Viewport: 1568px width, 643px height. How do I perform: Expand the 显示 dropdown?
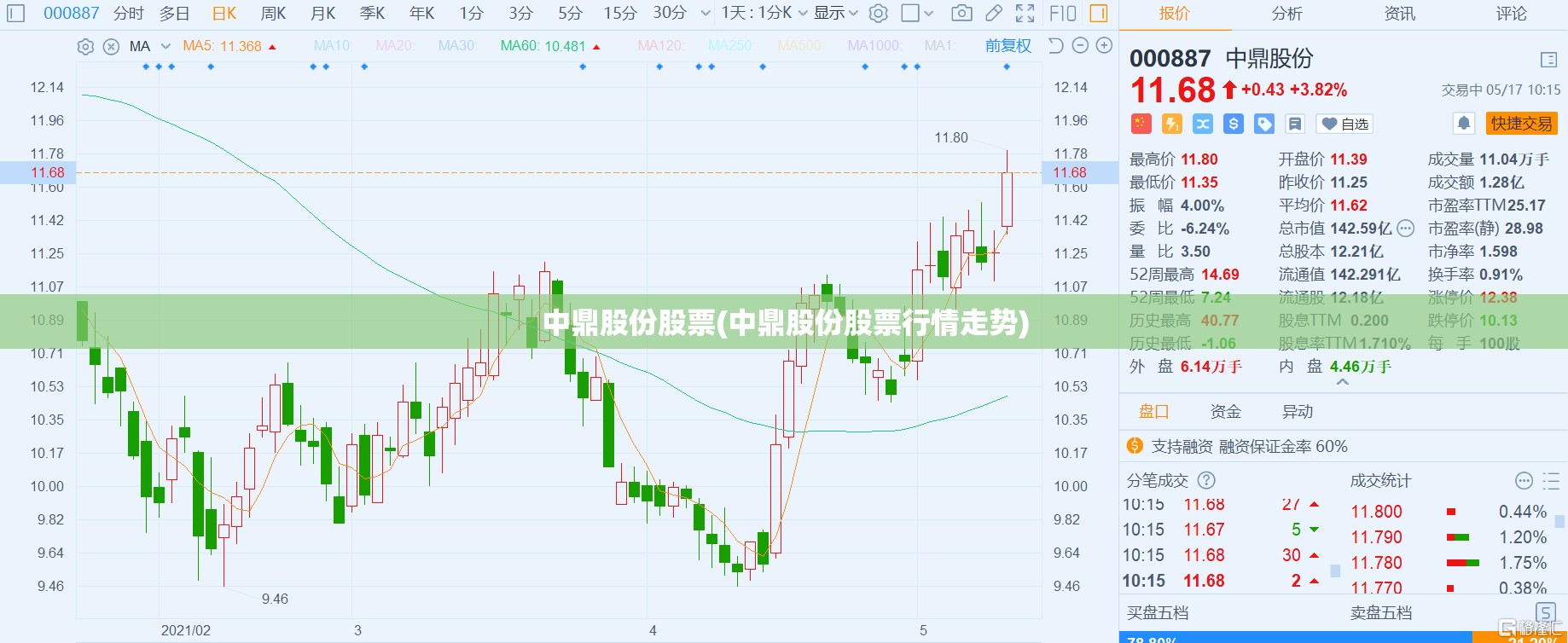(x=835, y=14)
